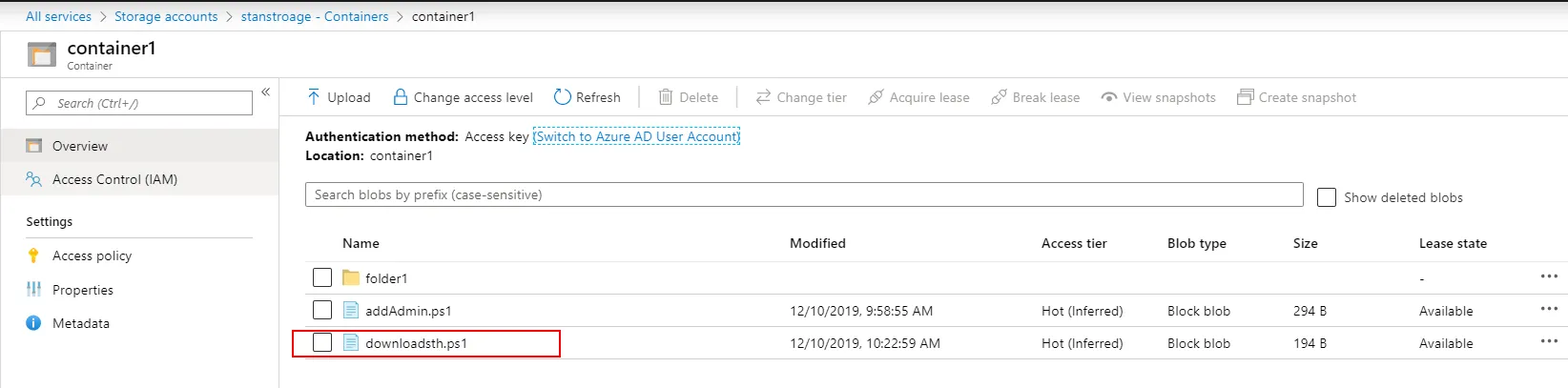Go to stanstroage - Containers breadcrumb
The width and height of the screenshot is (1568, 388).
pos(315,16)
